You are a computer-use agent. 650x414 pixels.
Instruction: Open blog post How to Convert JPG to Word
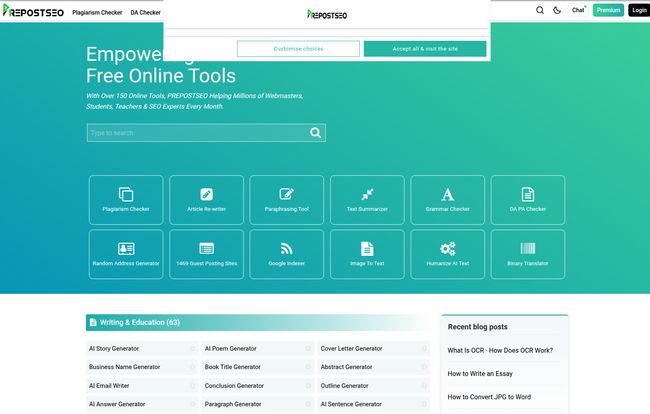coord(489,397)
